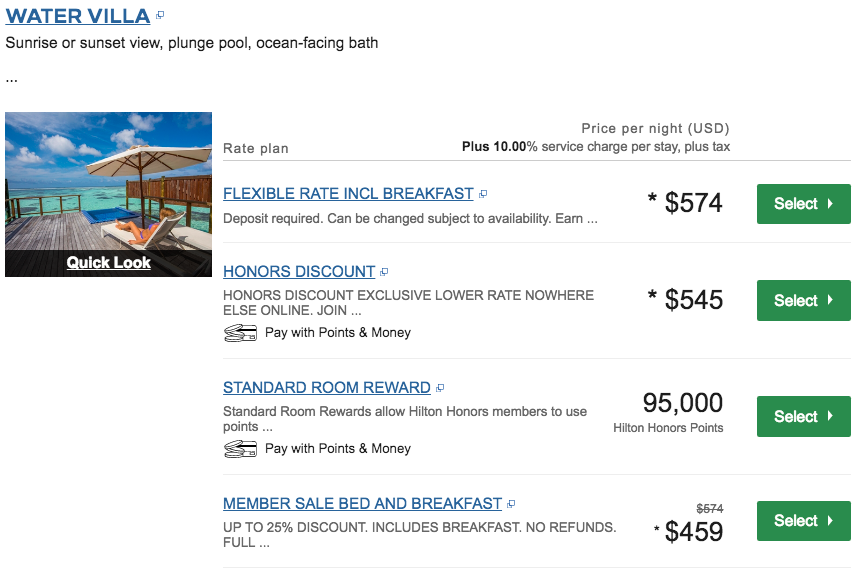Image resolution: width=860 pixels, height=575 pixels.
Task: Expand the room description ellipsis
Action: pos(12,77)
